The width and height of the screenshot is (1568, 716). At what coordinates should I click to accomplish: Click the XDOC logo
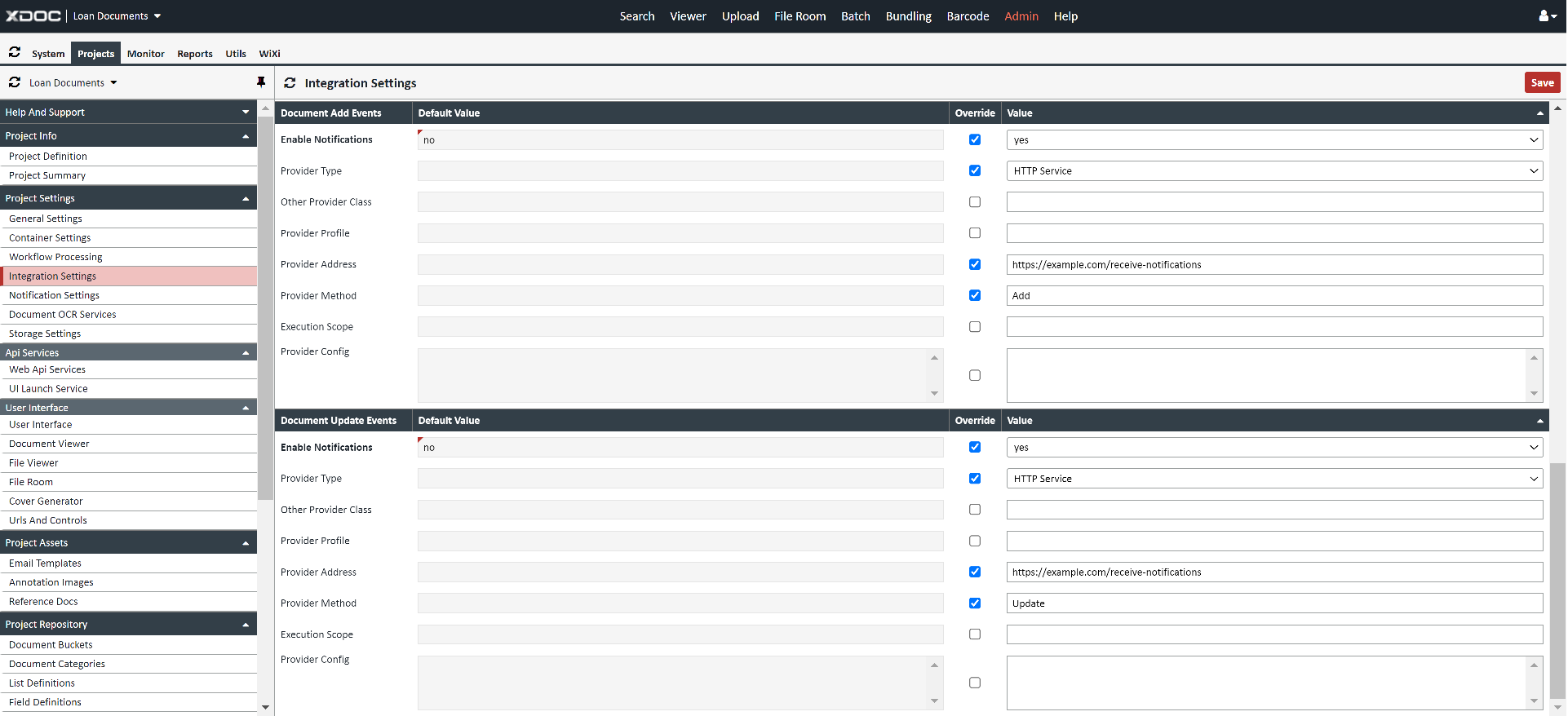pos(33,16)
